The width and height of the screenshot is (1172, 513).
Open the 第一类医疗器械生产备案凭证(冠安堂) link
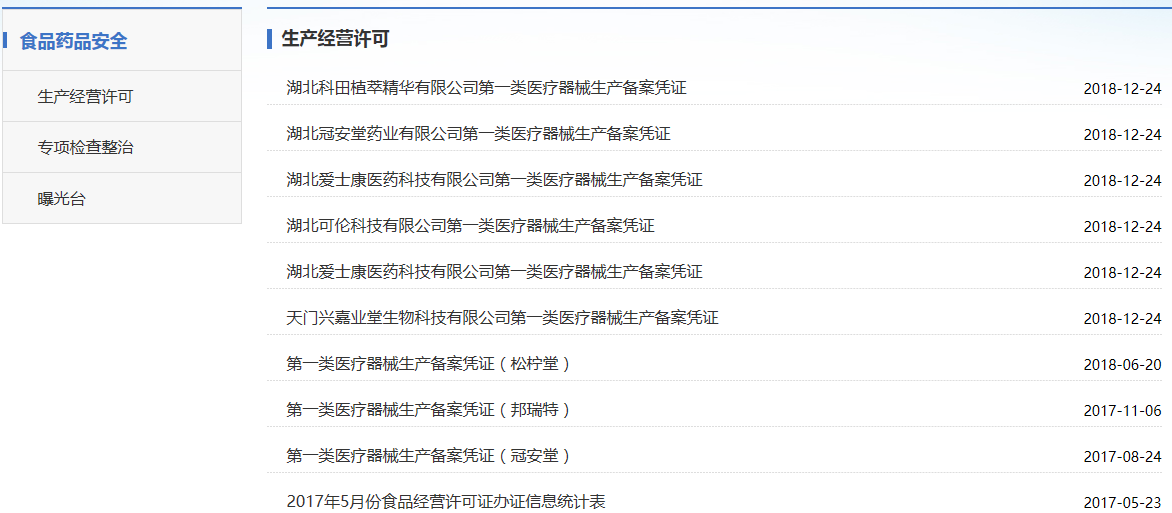pyautogui.click(x=429, y=456)
